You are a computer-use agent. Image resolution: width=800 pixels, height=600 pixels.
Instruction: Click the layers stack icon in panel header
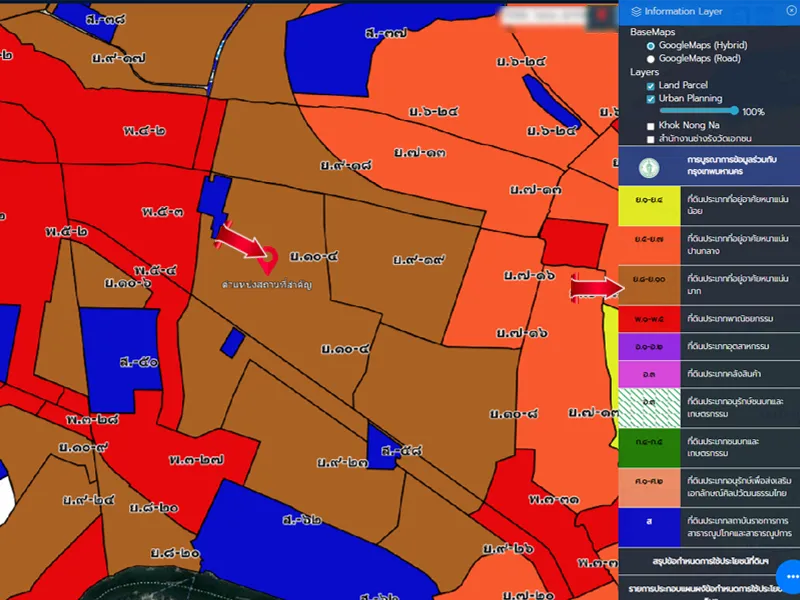pos(636,11)
